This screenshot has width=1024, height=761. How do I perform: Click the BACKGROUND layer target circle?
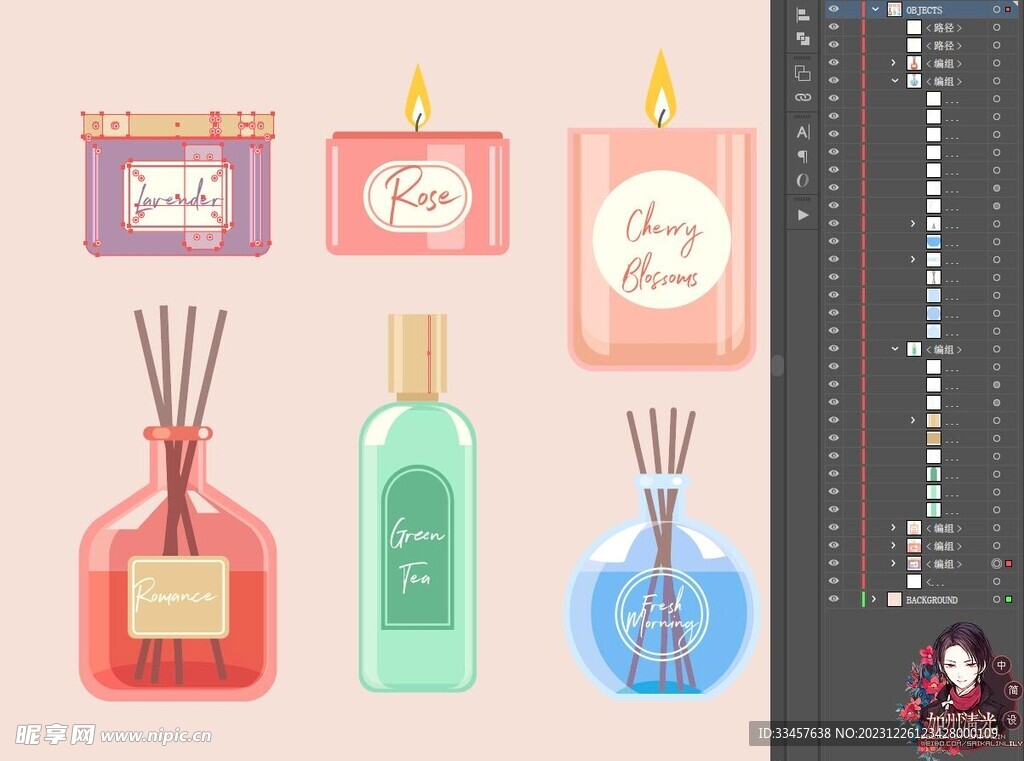click(997, 599)
